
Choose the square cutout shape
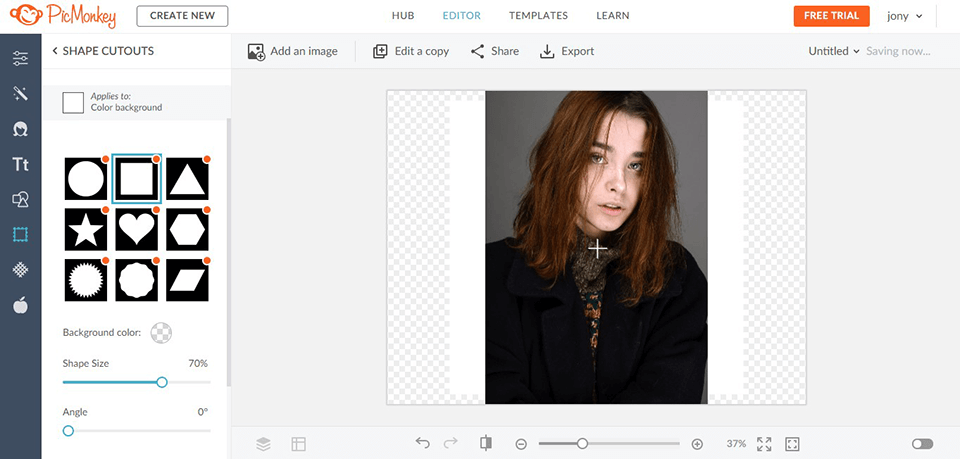137,179
